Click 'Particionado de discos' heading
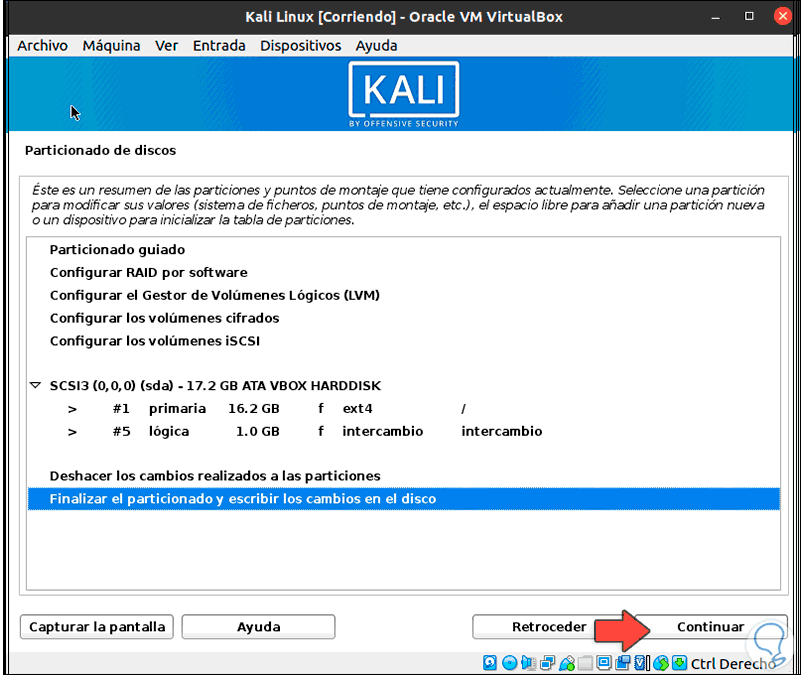 tap(100, 150)
